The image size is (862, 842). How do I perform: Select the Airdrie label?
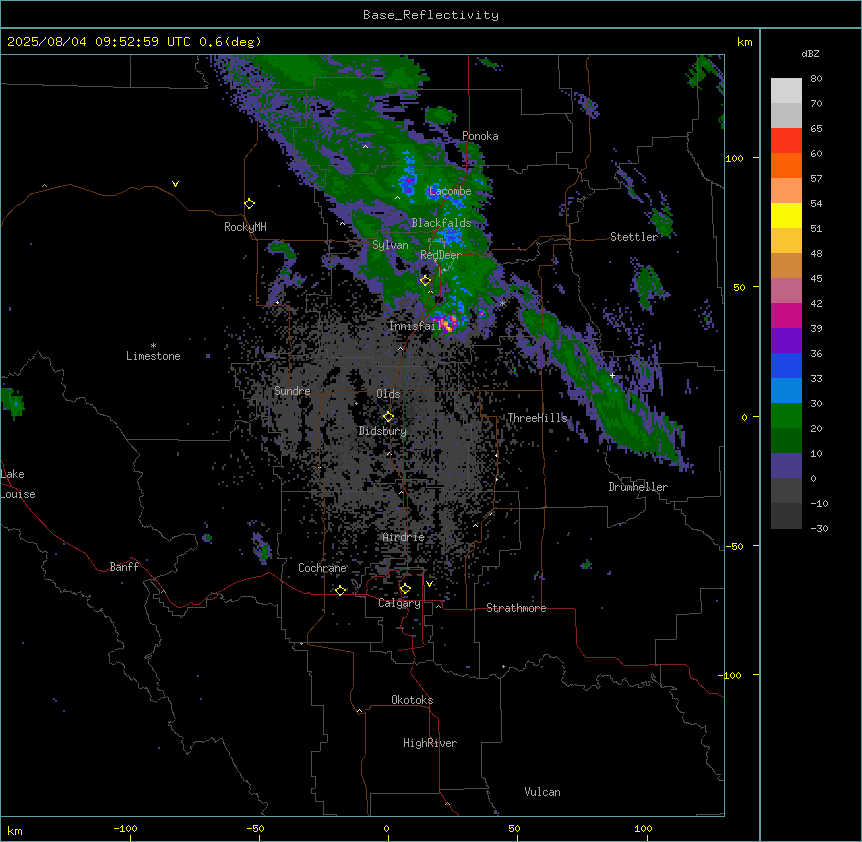404,537
